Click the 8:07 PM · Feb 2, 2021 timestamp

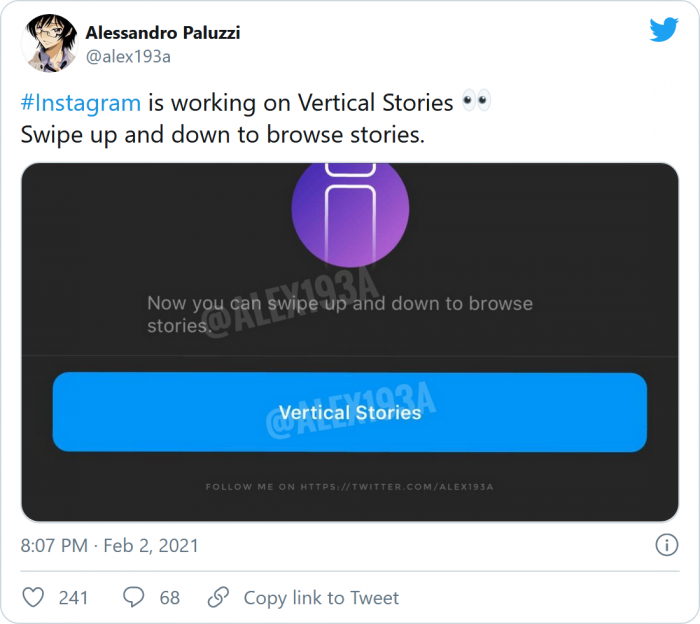[109, 545]
